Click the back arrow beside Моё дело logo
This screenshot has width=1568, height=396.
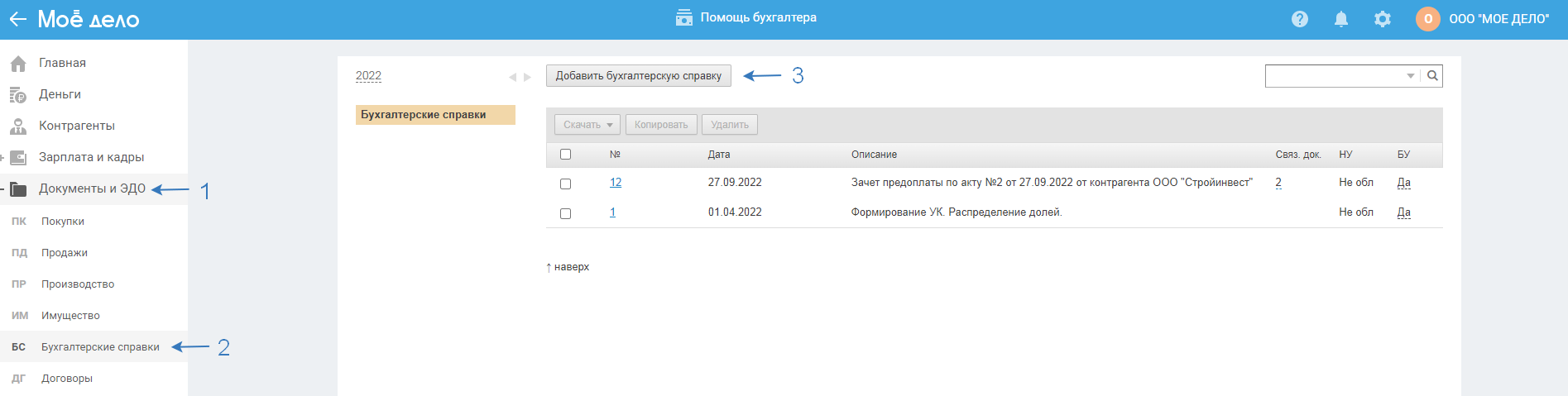17,19
